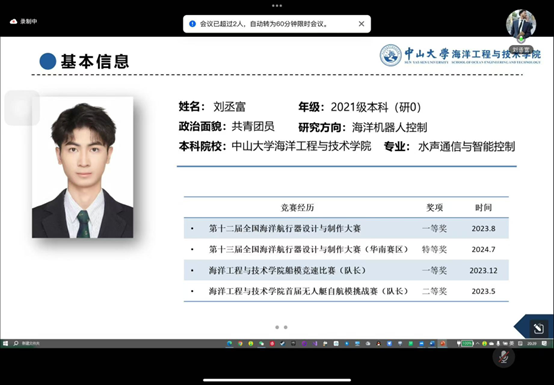
Task: Open Visual Studio in the taskbar
Action: [314, 343]
